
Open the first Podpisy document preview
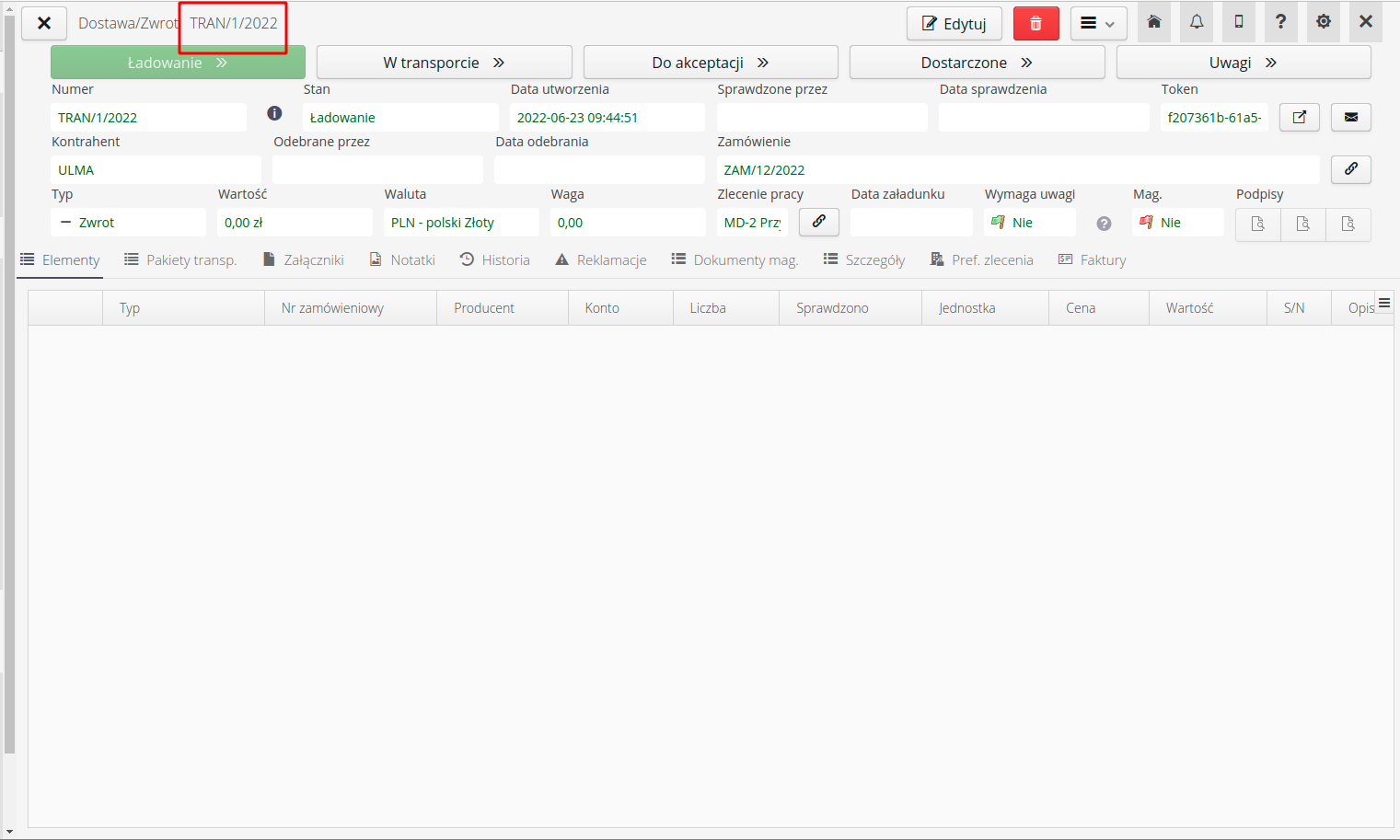(1257, 224)
